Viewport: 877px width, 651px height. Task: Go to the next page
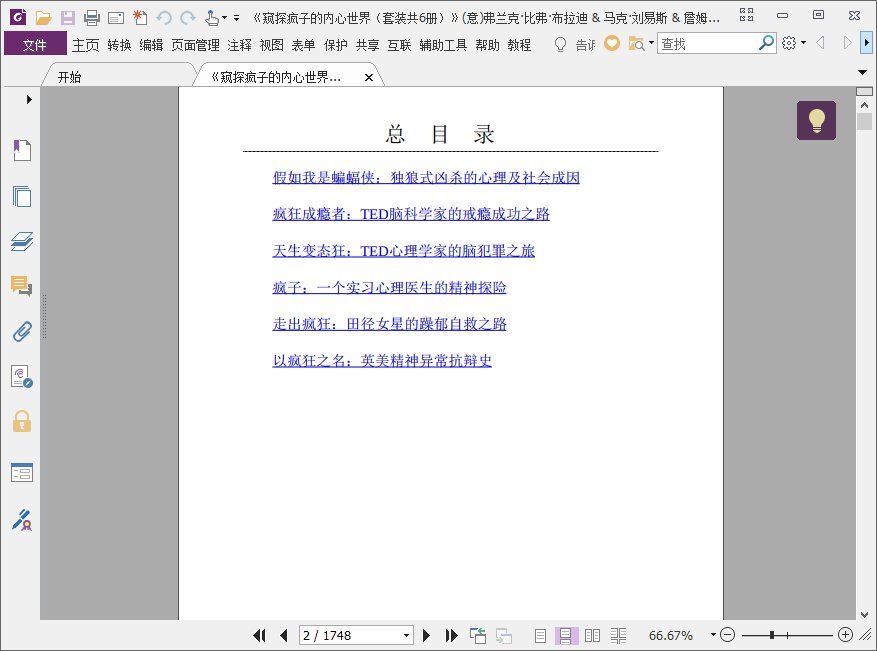(x=426, y=635)
